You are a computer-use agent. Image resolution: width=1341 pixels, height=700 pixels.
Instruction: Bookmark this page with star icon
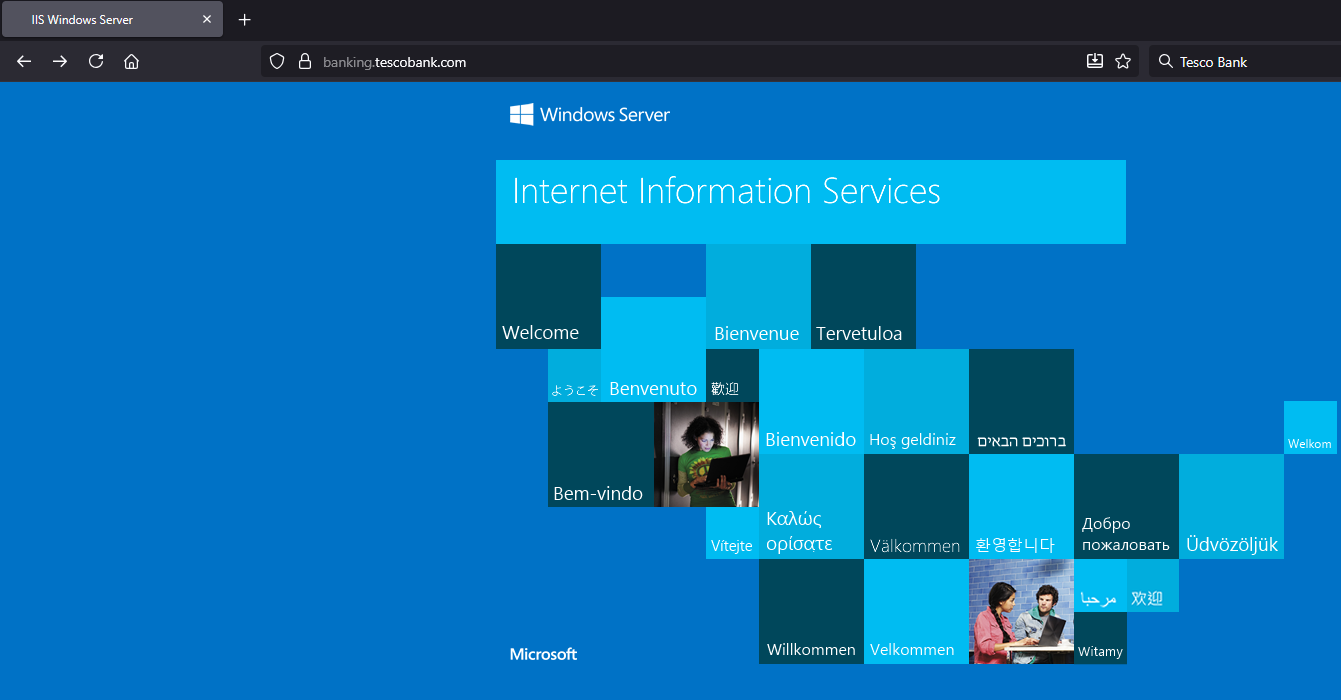(x=1123, y=62)
